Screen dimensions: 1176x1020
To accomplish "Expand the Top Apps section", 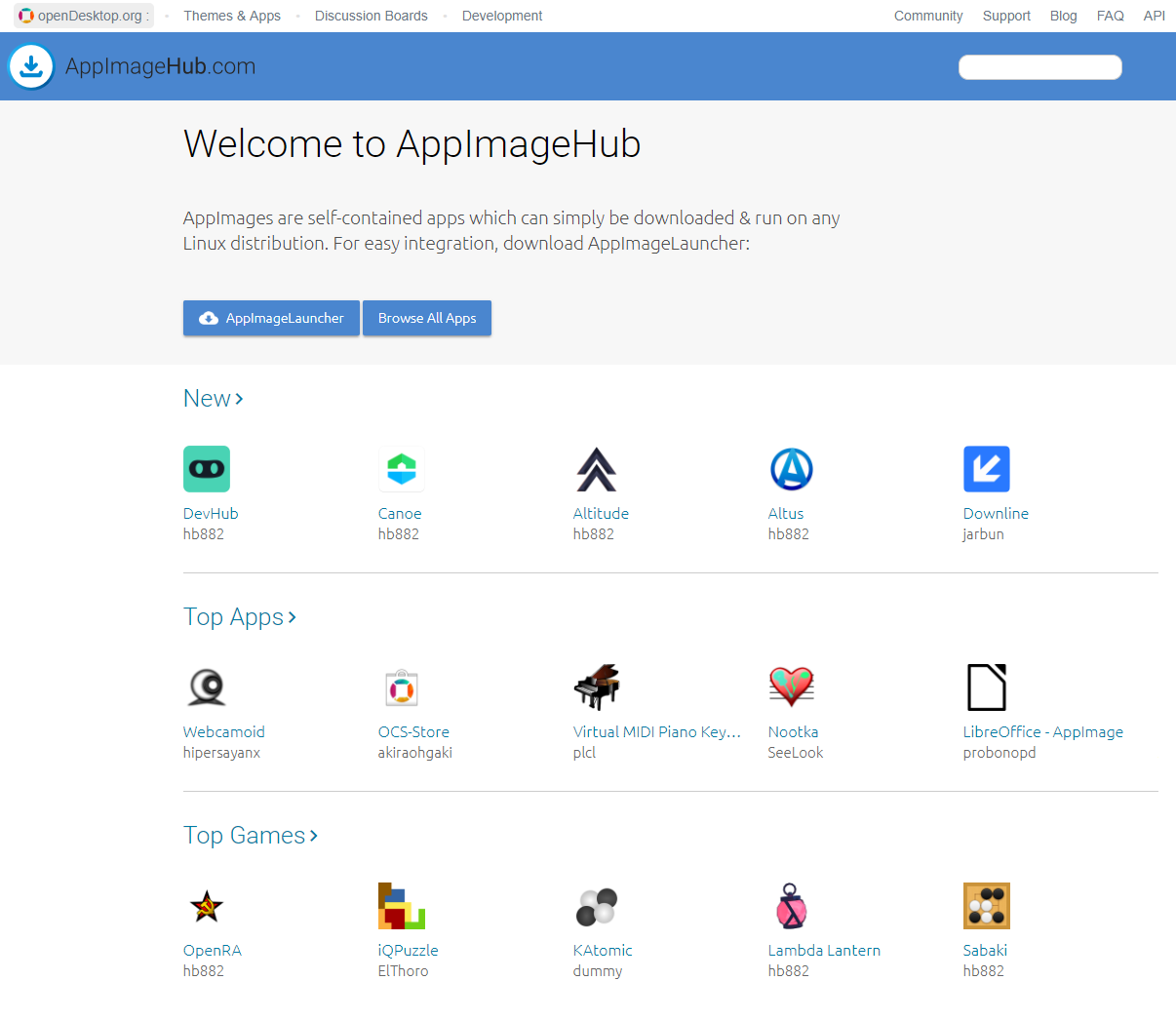I will [x=239, y=617].
